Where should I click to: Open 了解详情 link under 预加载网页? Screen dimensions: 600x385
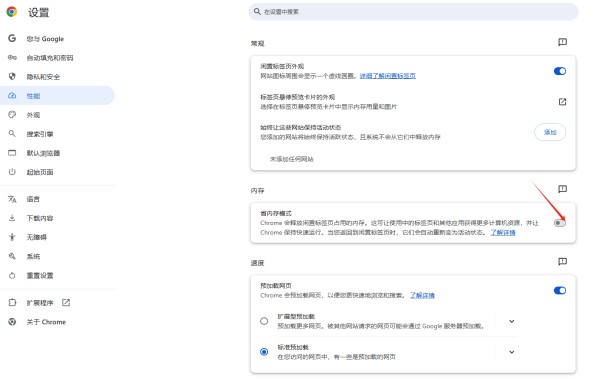tap(422, 295)
